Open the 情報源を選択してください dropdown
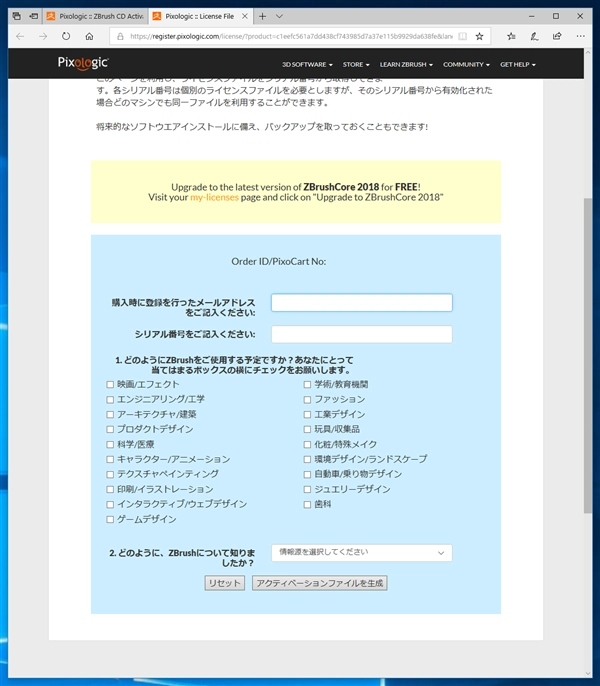The height and width of the screenshot is (686, 600). click(361, 553)
